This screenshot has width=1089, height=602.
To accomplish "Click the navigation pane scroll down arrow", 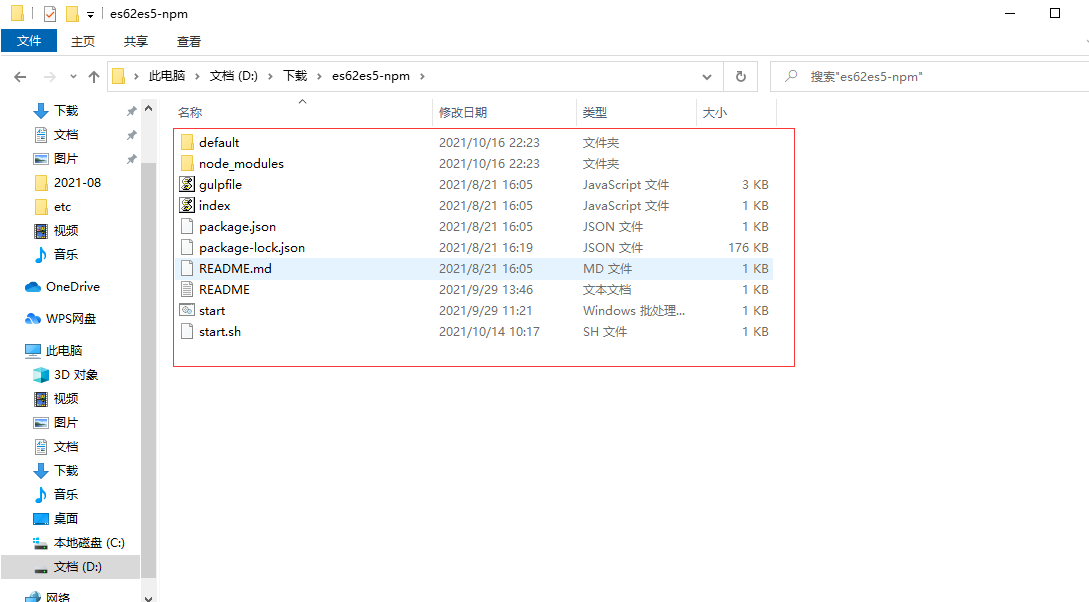I will [x=149, y=596].
